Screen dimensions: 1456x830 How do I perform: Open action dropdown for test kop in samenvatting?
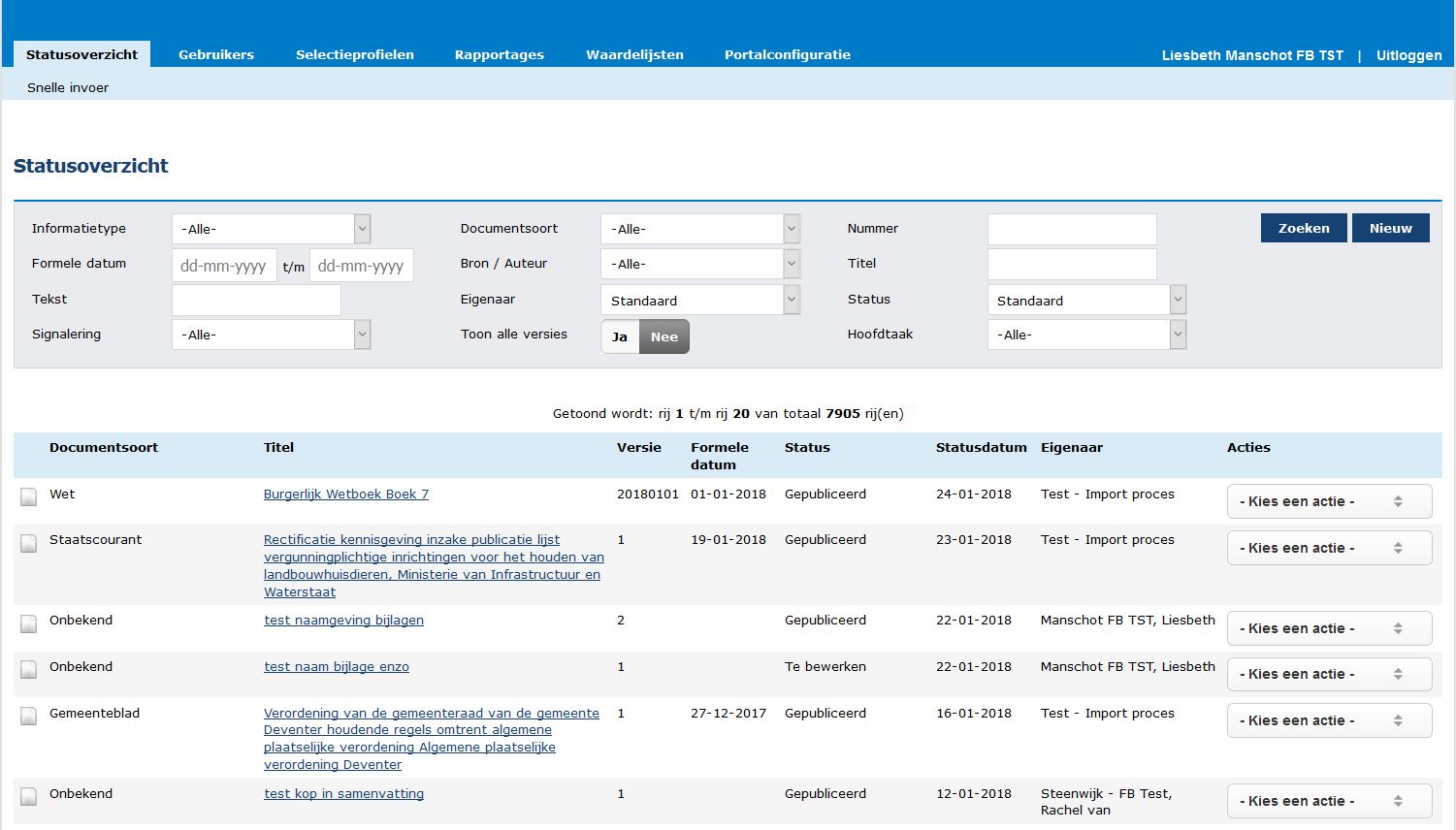tap(1329, 801)
